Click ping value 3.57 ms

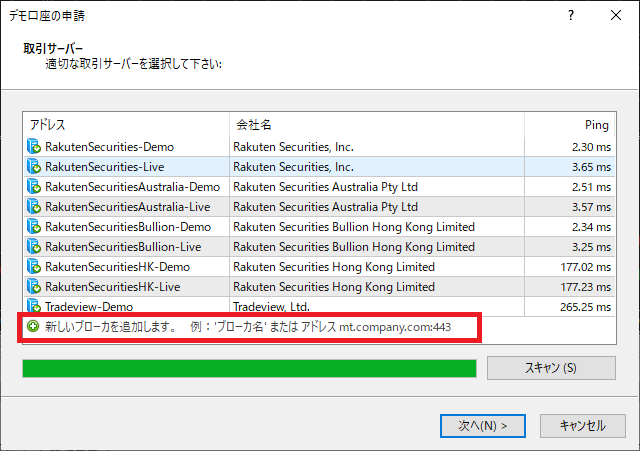[591, 207]
